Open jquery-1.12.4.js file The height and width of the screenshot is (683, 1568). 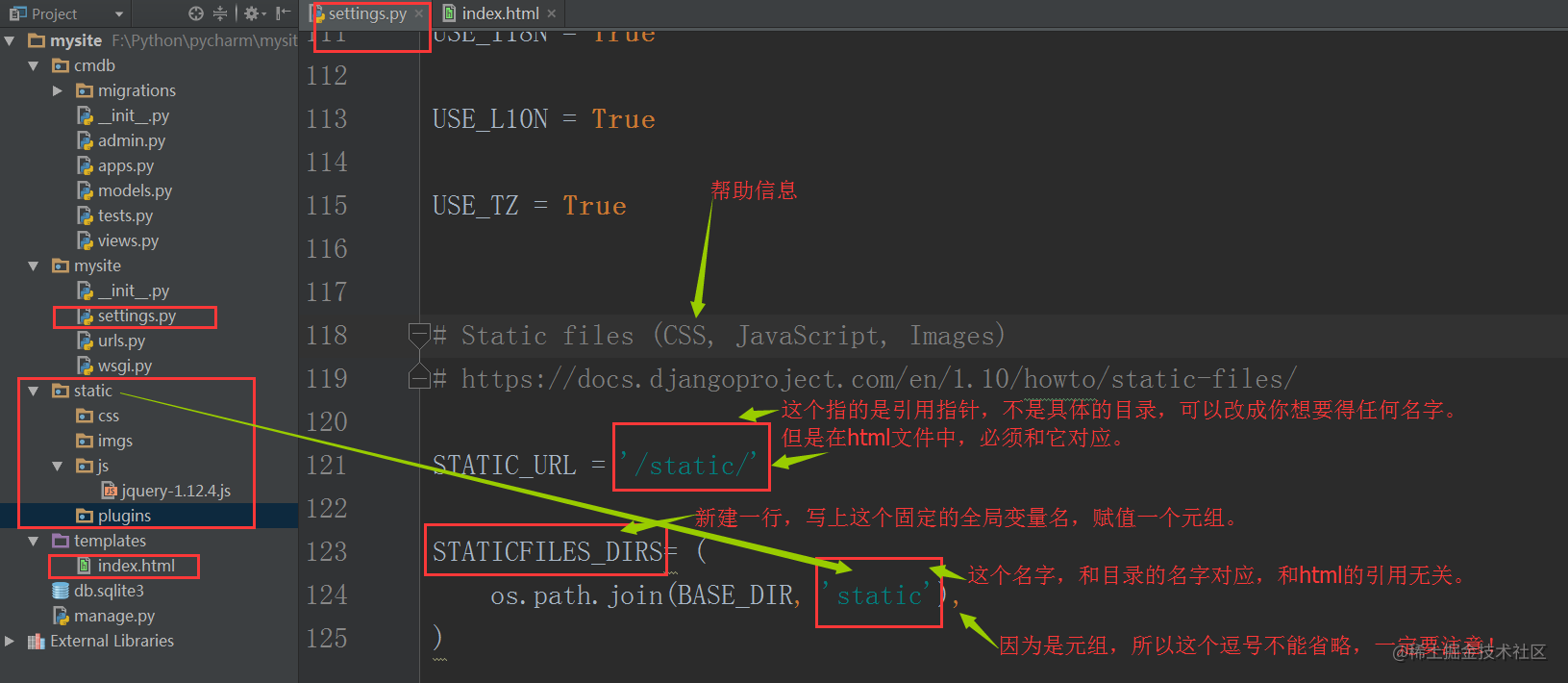click(x=176, y=491)
